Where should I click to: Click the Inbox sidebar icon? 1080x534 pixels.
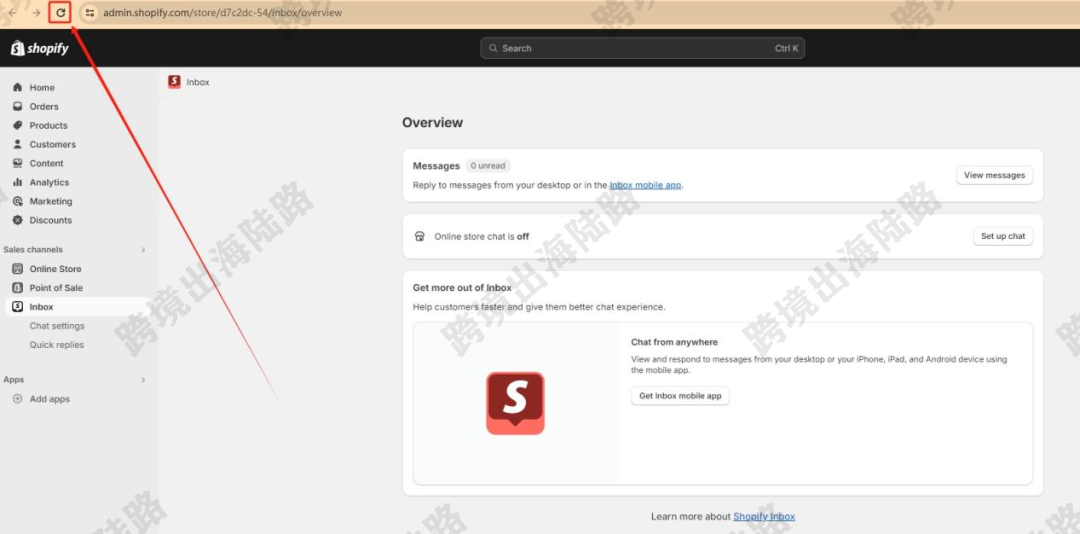point(18,307)
